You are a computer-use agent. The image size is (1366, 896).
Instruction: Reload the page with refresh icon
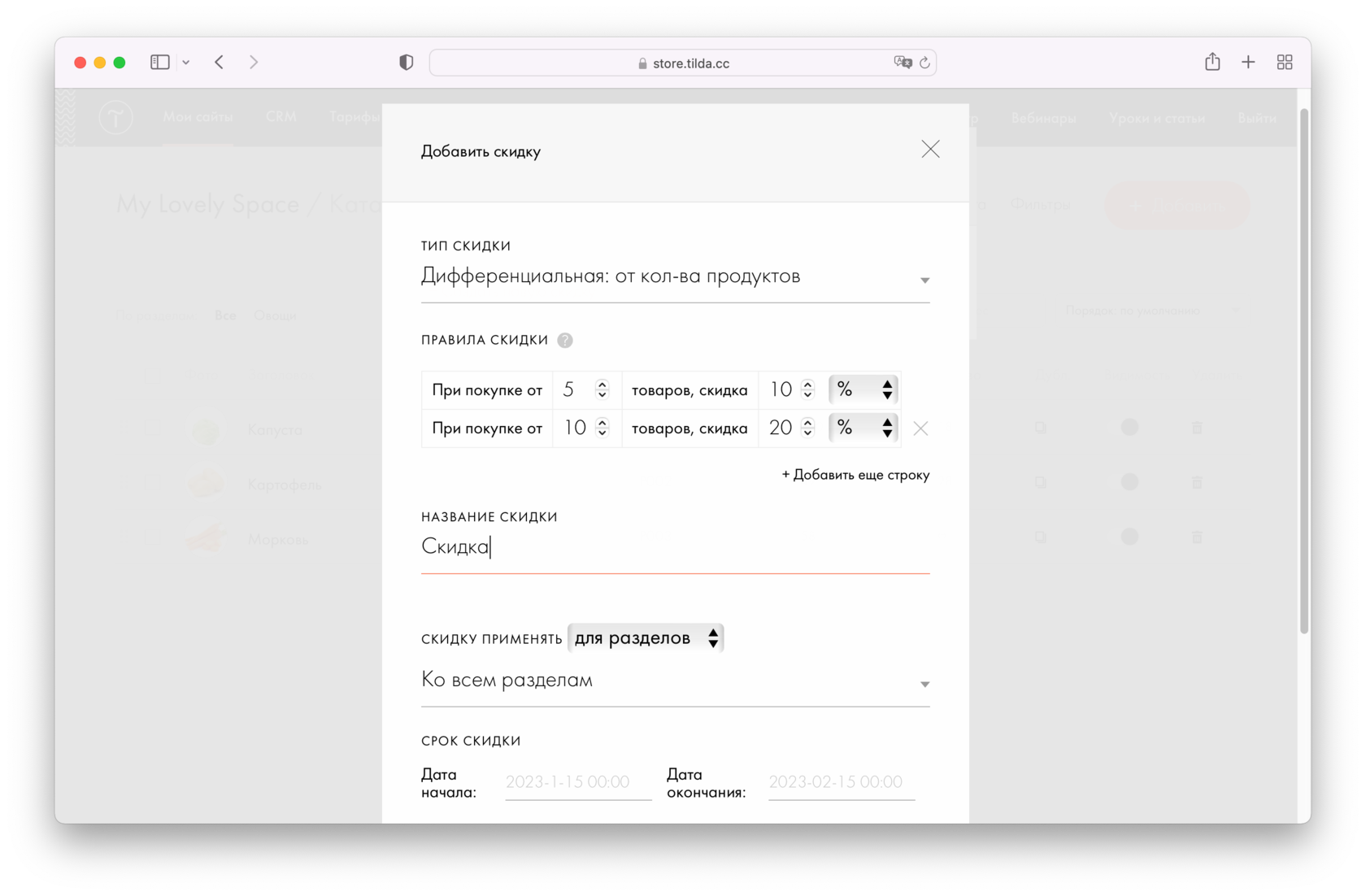(x=924, y=63)
